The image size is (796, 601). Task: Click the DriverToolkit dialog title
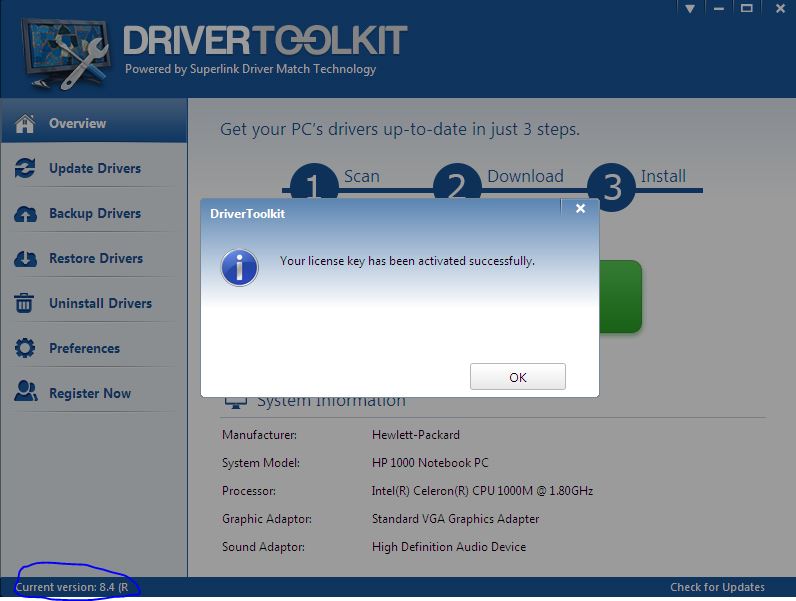(x=248, y=214)
